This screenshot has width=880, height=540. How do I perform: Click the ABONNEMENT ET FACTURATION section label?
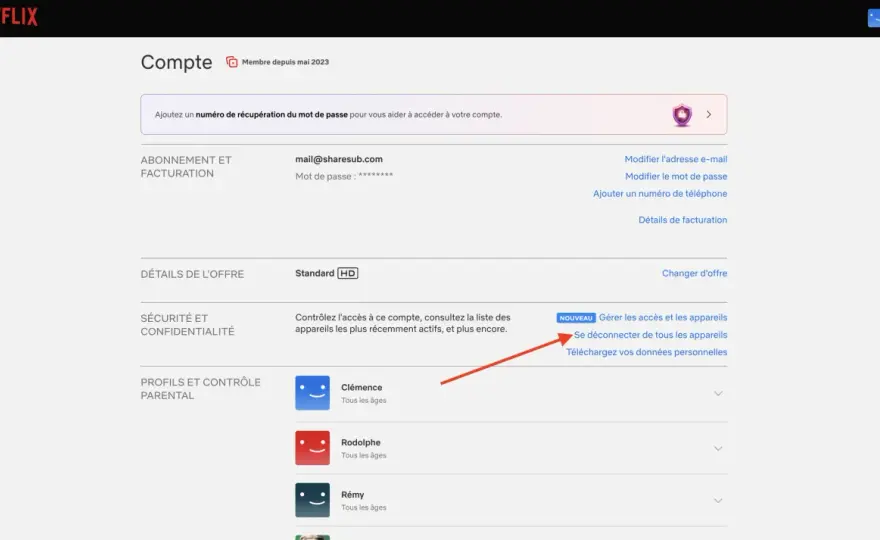(x=186, y=167)
